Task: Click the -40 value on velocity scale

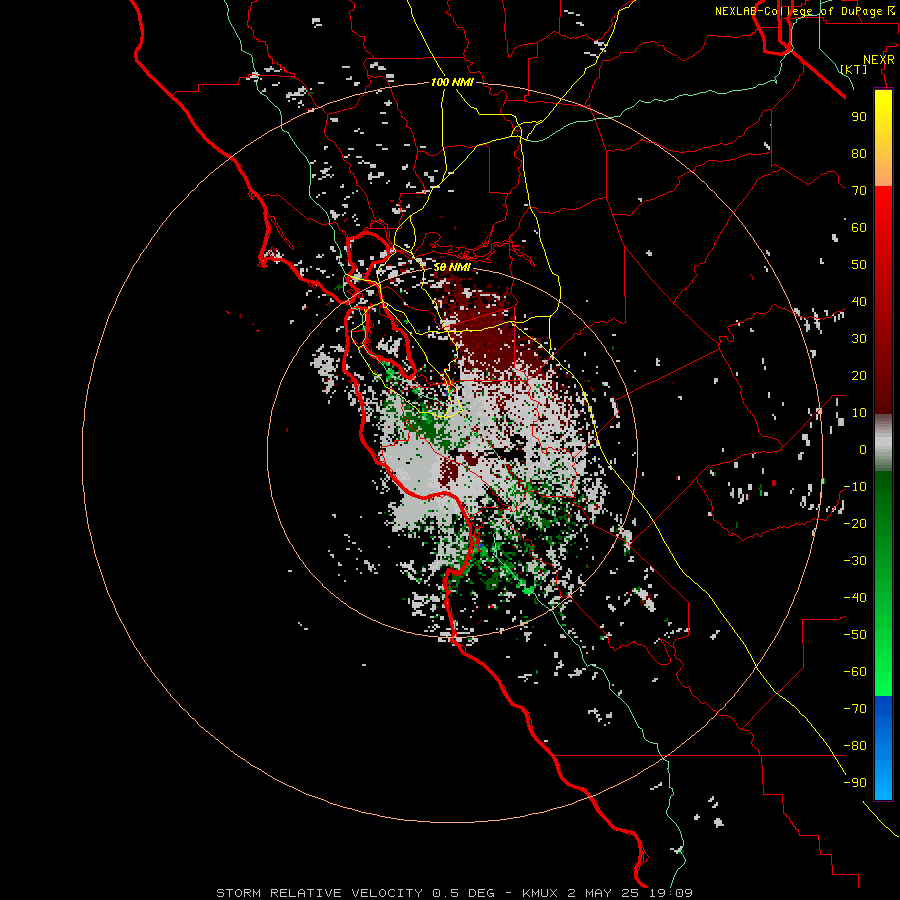Action: tap(855, 598)
